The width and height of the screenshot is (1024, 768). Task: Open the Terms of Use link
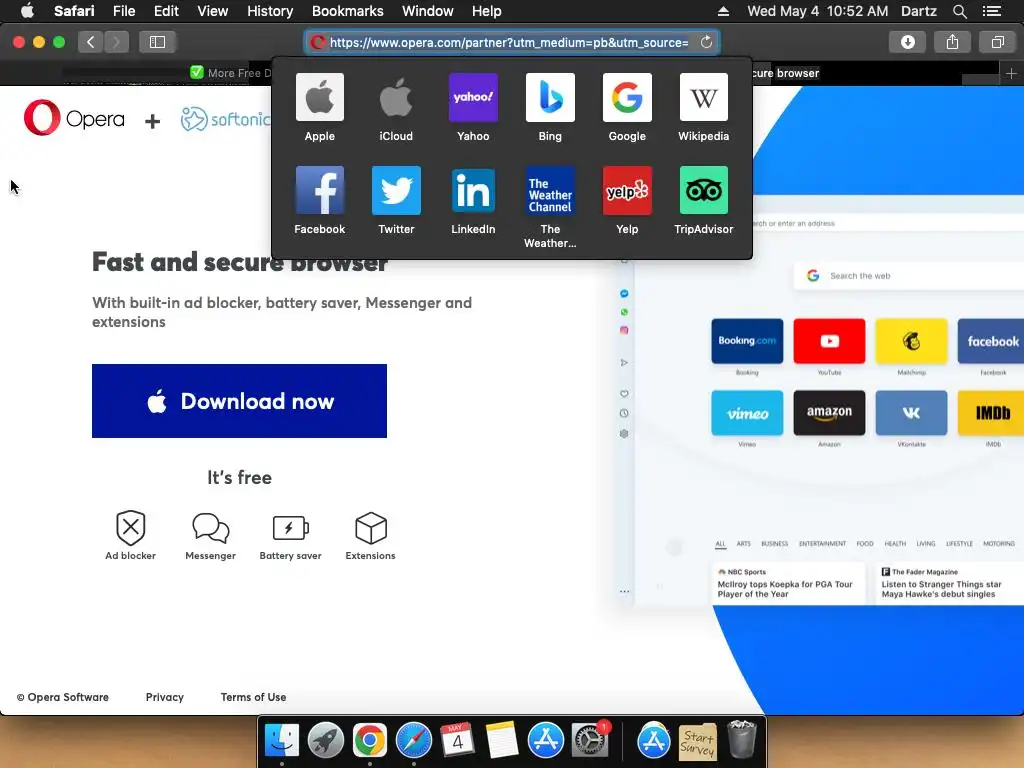pyautogui.click(x=253, y=697)
